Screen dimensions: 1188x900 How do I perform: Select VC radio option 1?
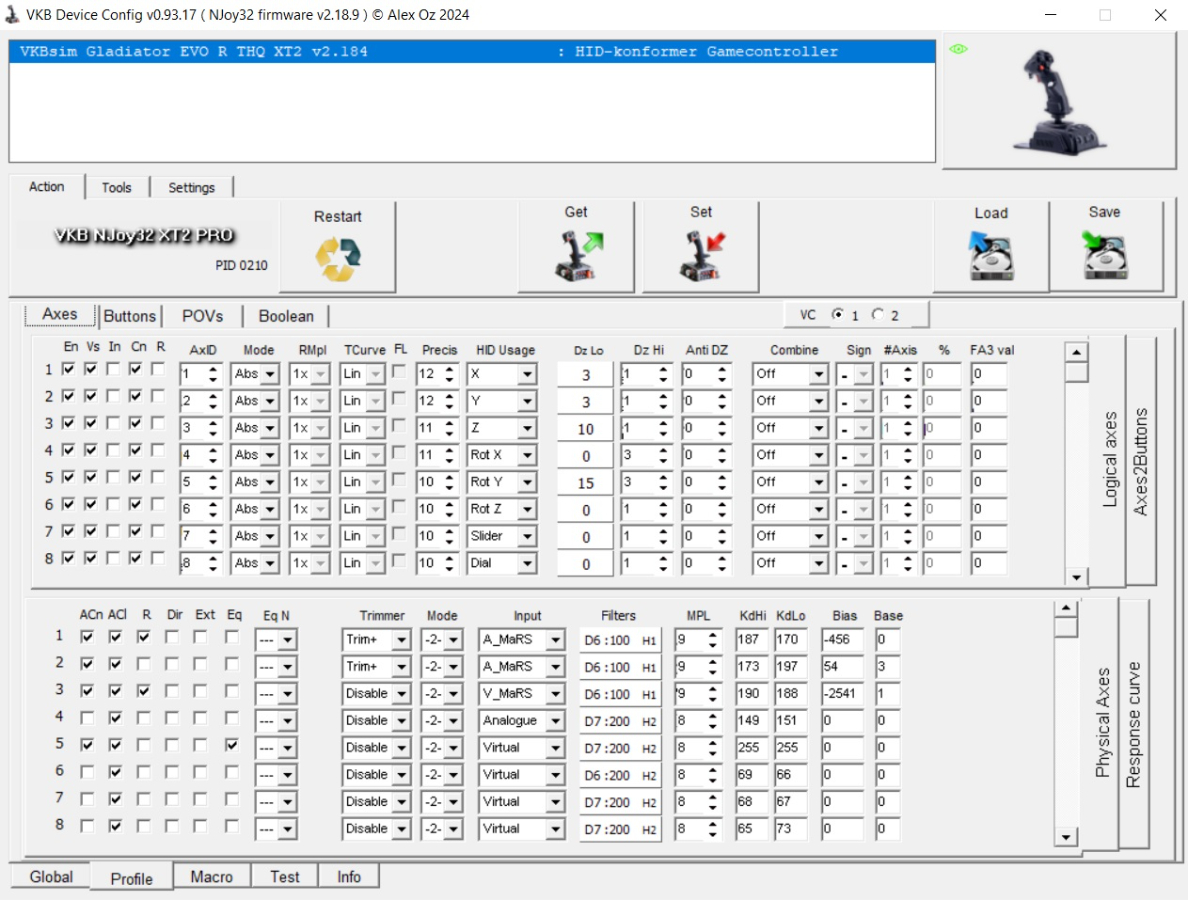[838, 314]
